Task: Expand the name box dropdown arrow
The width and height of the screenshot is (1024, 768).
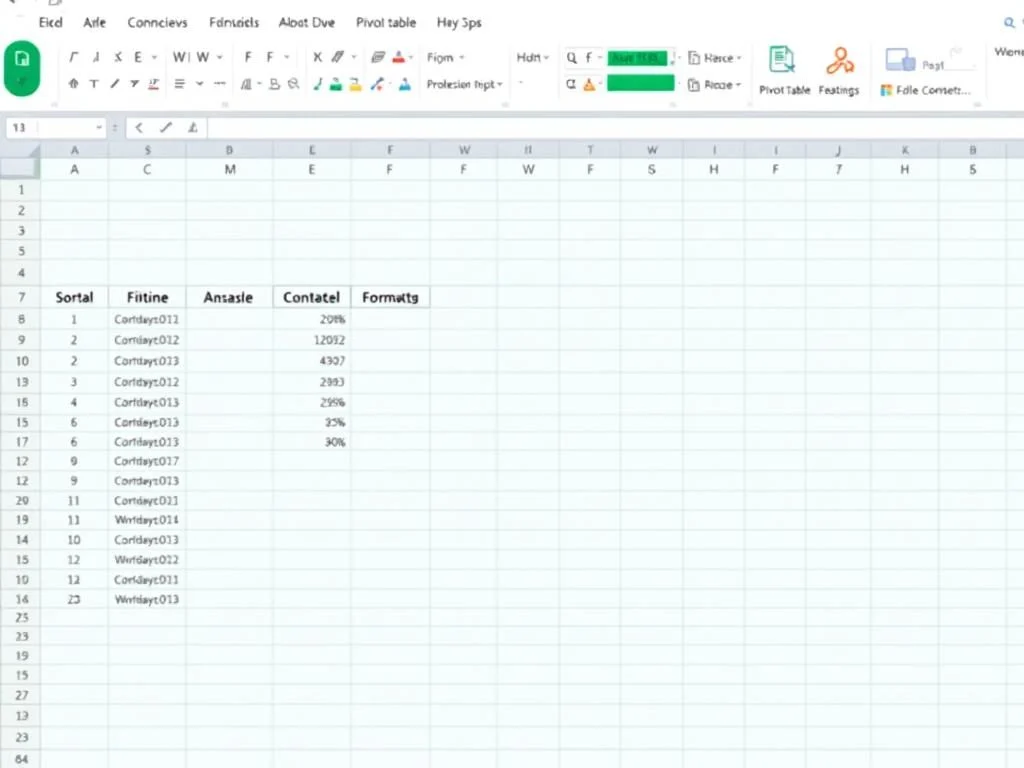Action: tap(99, 127)
